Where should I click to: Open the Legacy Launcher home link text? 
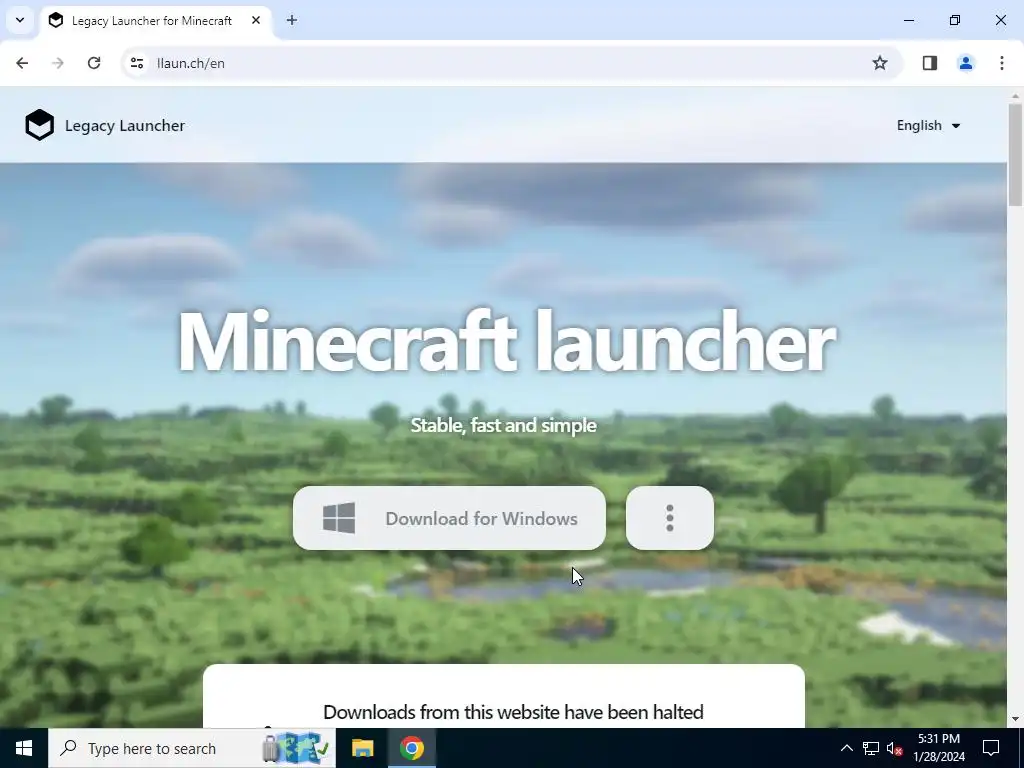[x=125, y=125]
